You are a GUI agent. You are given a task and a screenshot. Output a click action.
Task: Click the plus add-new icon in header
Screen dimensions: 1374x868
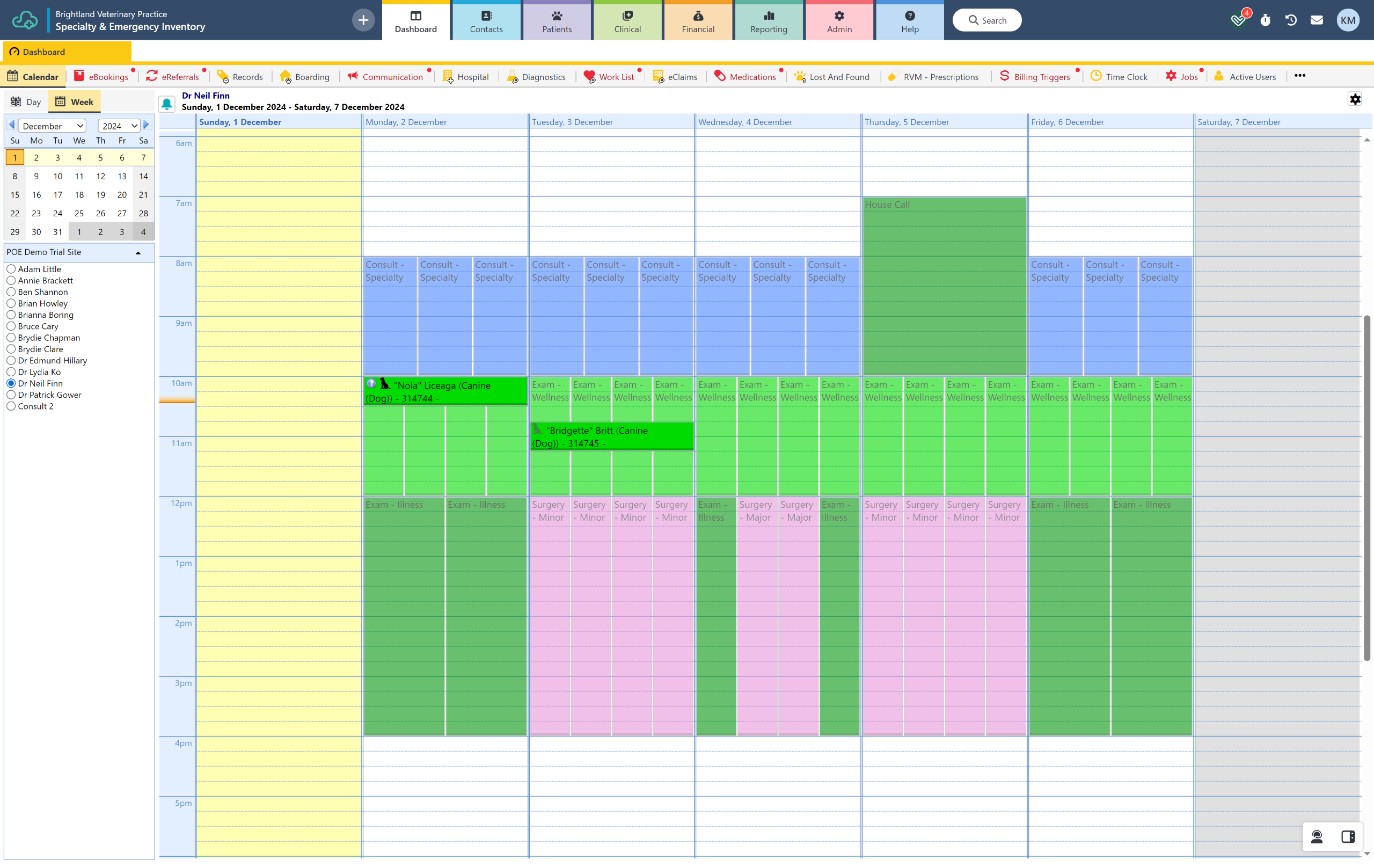[363, 20]
